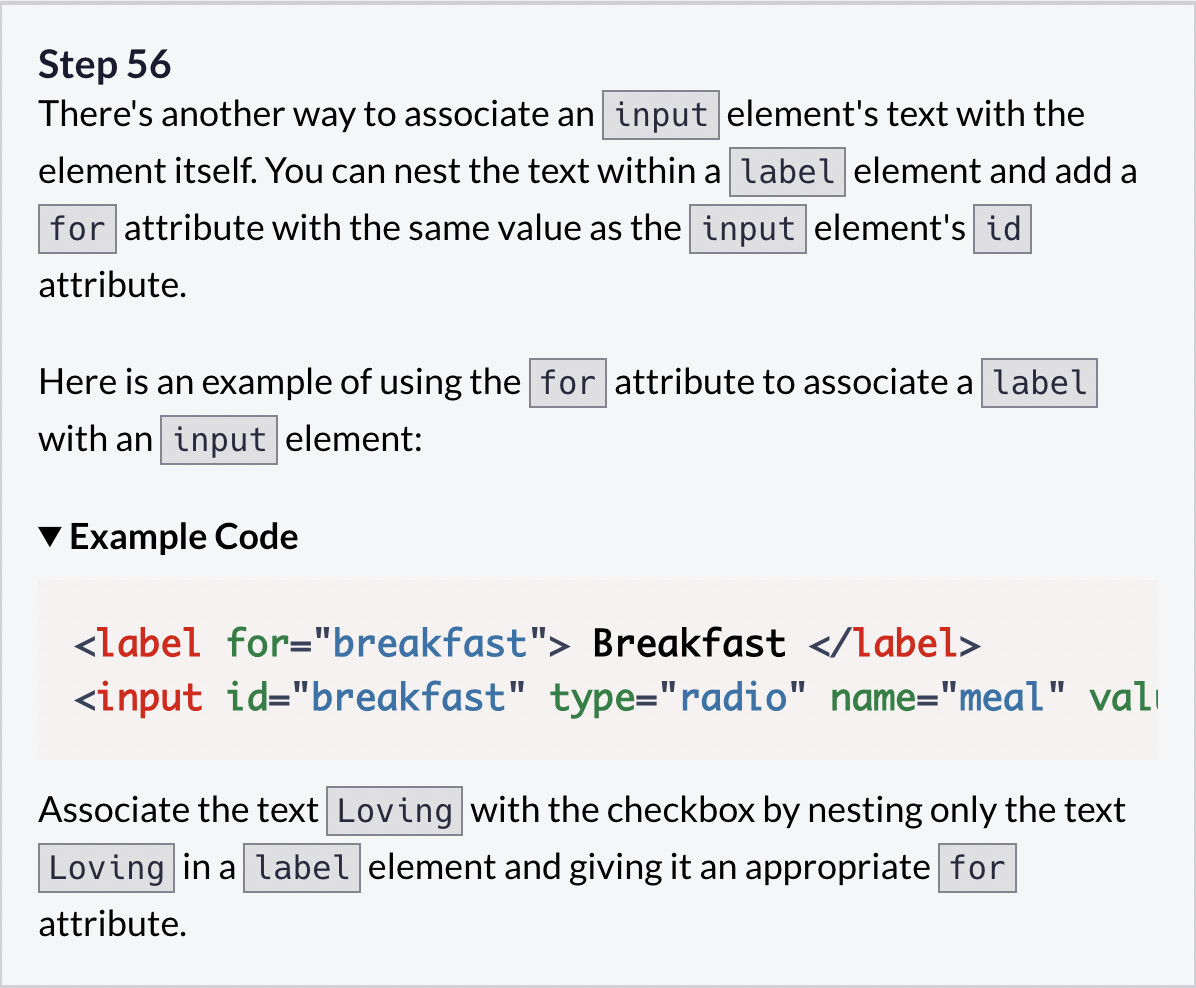Image resolution: width=1196 pixels, height=988 pixels.
Task: Click the red "input" tag in the code block
Action: click(x=149, y=698)
